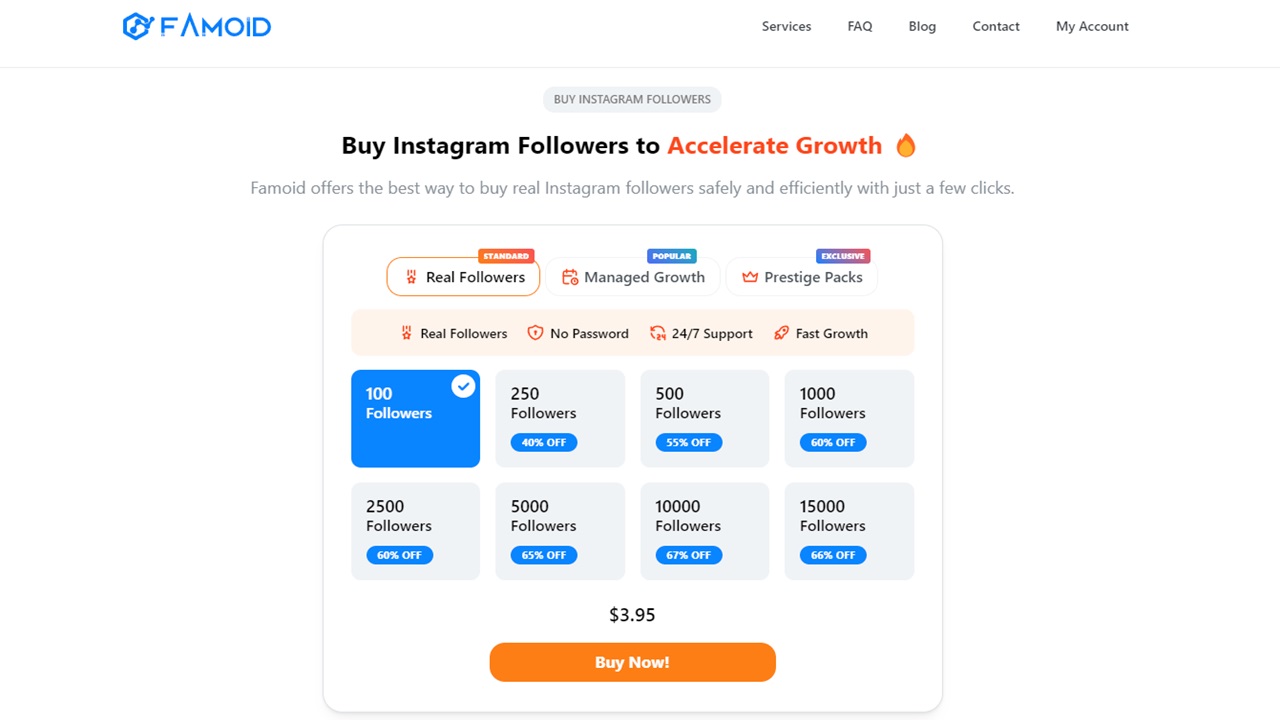
Task: Choose the 1000 Followers package
Action: point(849,418)
